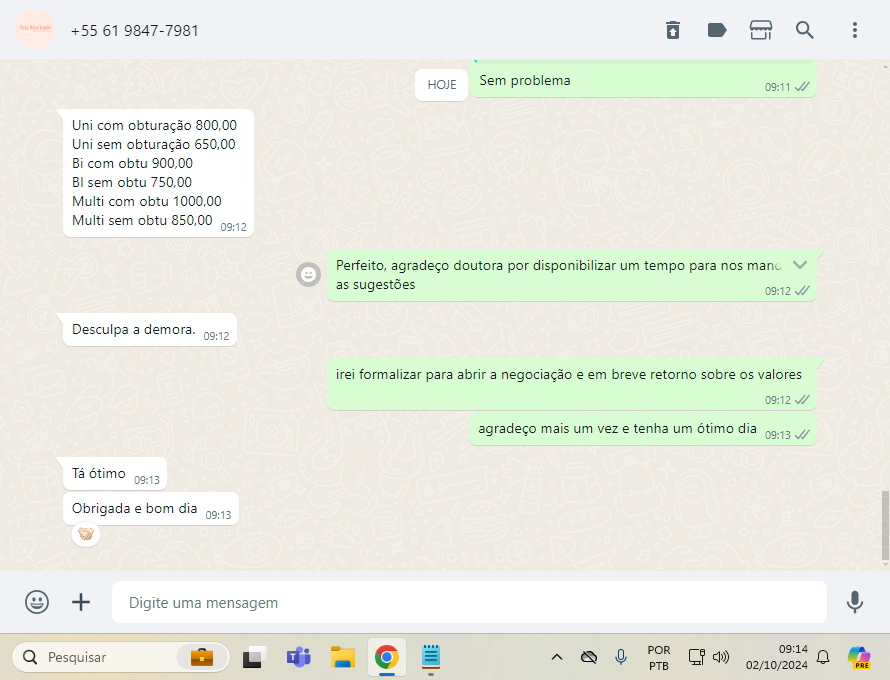890x680 pixels.
Task: Click the 'Digite uma mensagem' input field
Action: pyautogui.click(x=468, y=603)
